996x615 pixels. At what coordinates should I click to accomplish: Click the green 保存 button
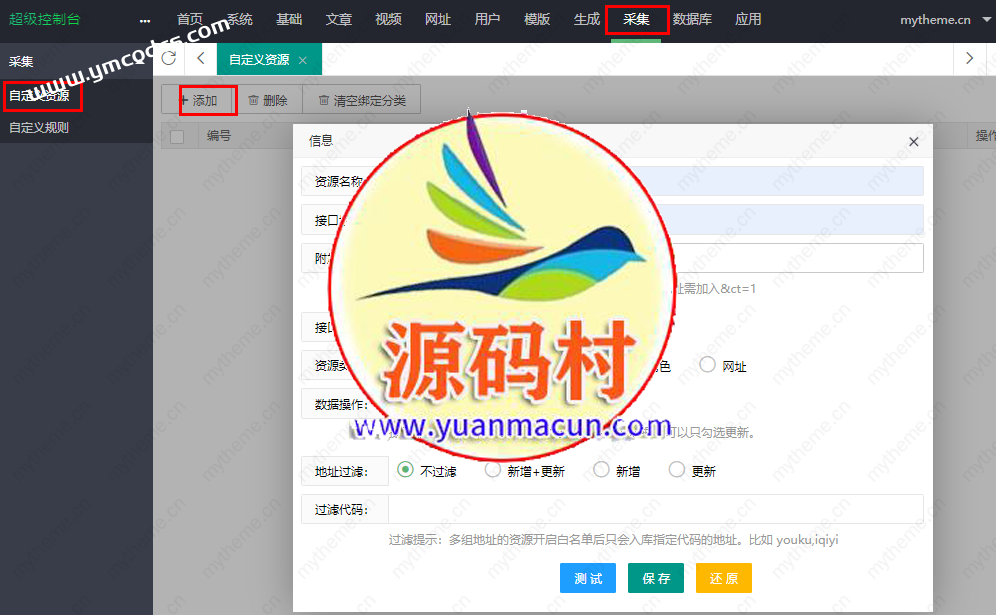[656, 578]
